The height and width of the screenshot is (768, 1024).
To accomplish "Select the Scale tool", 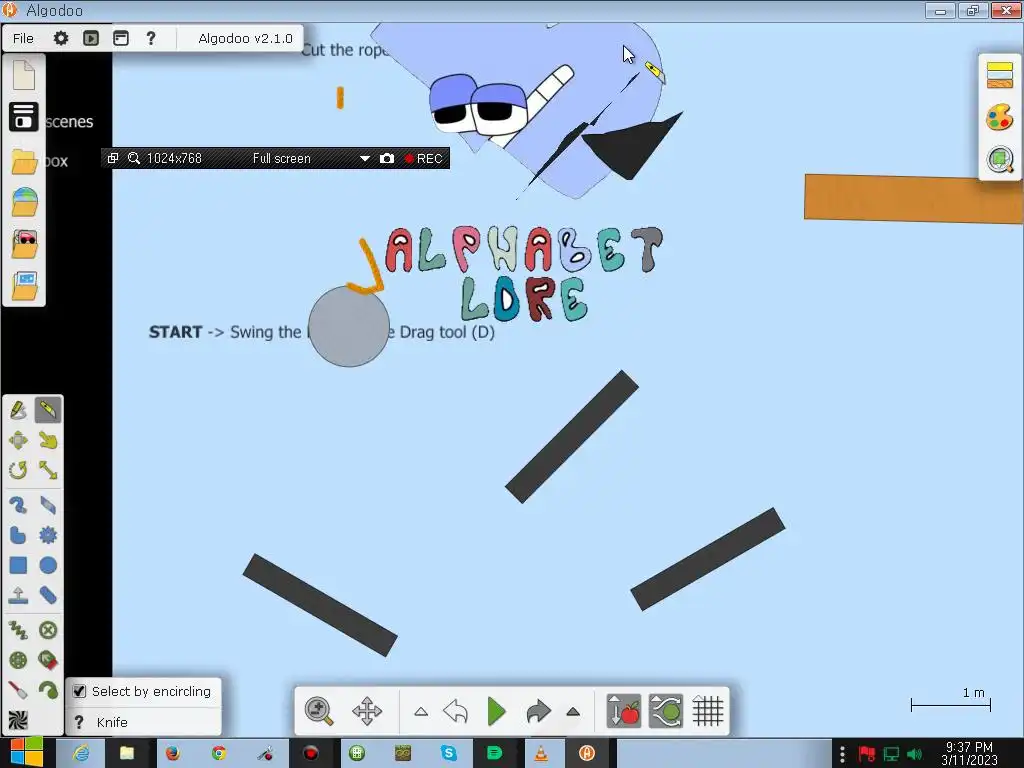I will click(x=48, y=470).
